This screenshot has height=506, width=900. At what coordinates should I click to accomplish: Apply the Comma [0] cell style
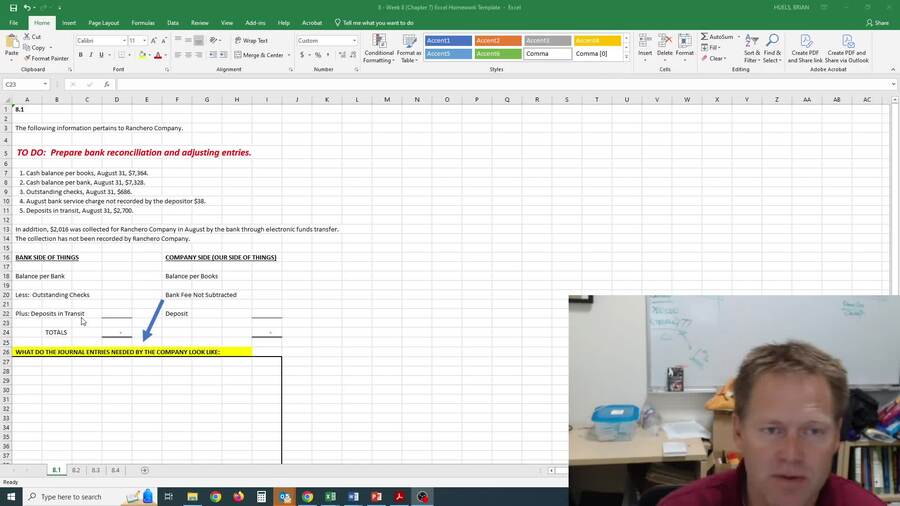597,54
